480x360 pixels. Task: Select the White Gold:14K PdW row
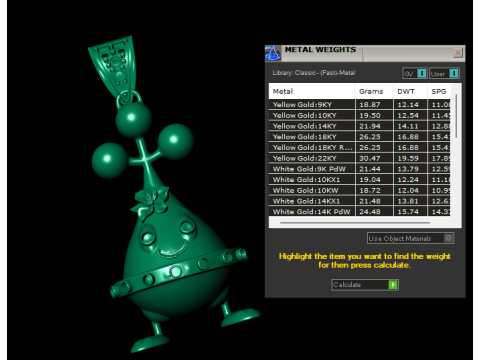(360, 211)
